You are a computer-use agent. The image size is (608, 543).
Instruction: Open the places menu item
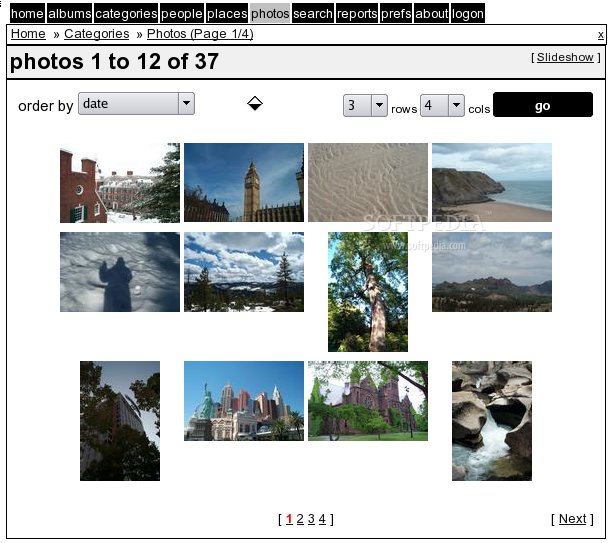coord(227,14)
